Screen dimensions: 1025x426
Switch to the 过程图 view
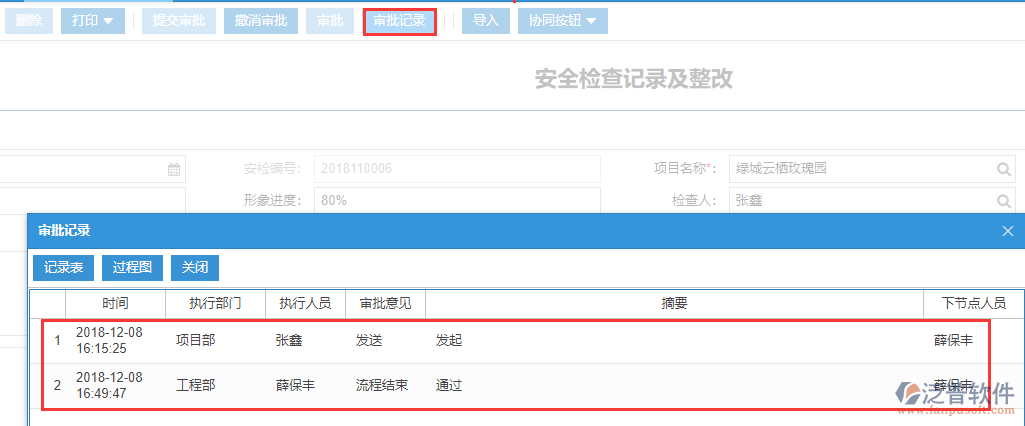132,267
